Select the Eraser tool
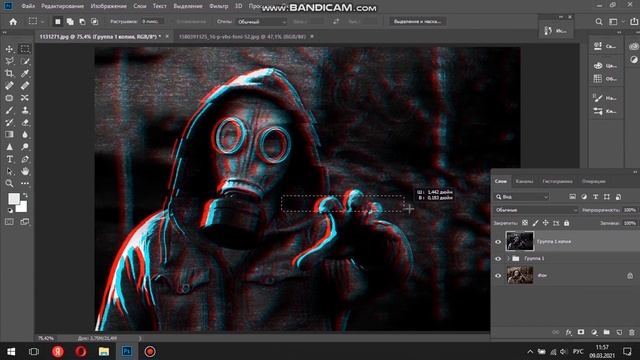640x360 pixels. 25,122
